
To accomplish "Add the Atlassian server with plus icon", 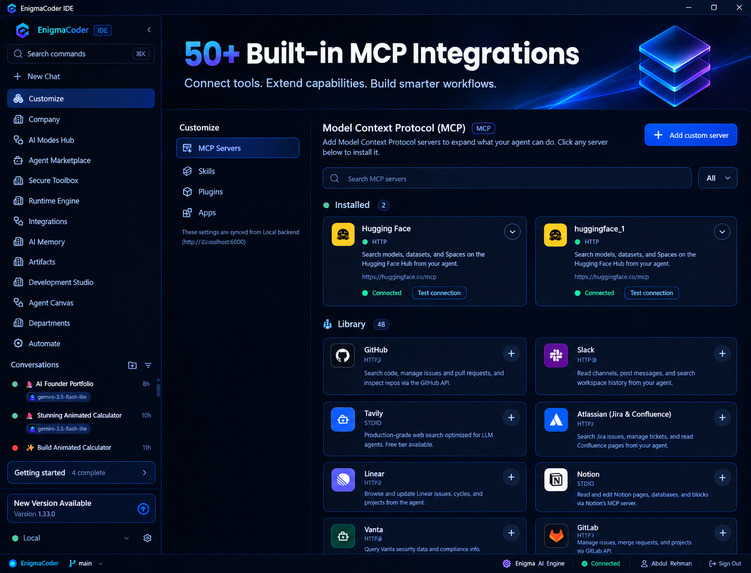I will (722, 417).
